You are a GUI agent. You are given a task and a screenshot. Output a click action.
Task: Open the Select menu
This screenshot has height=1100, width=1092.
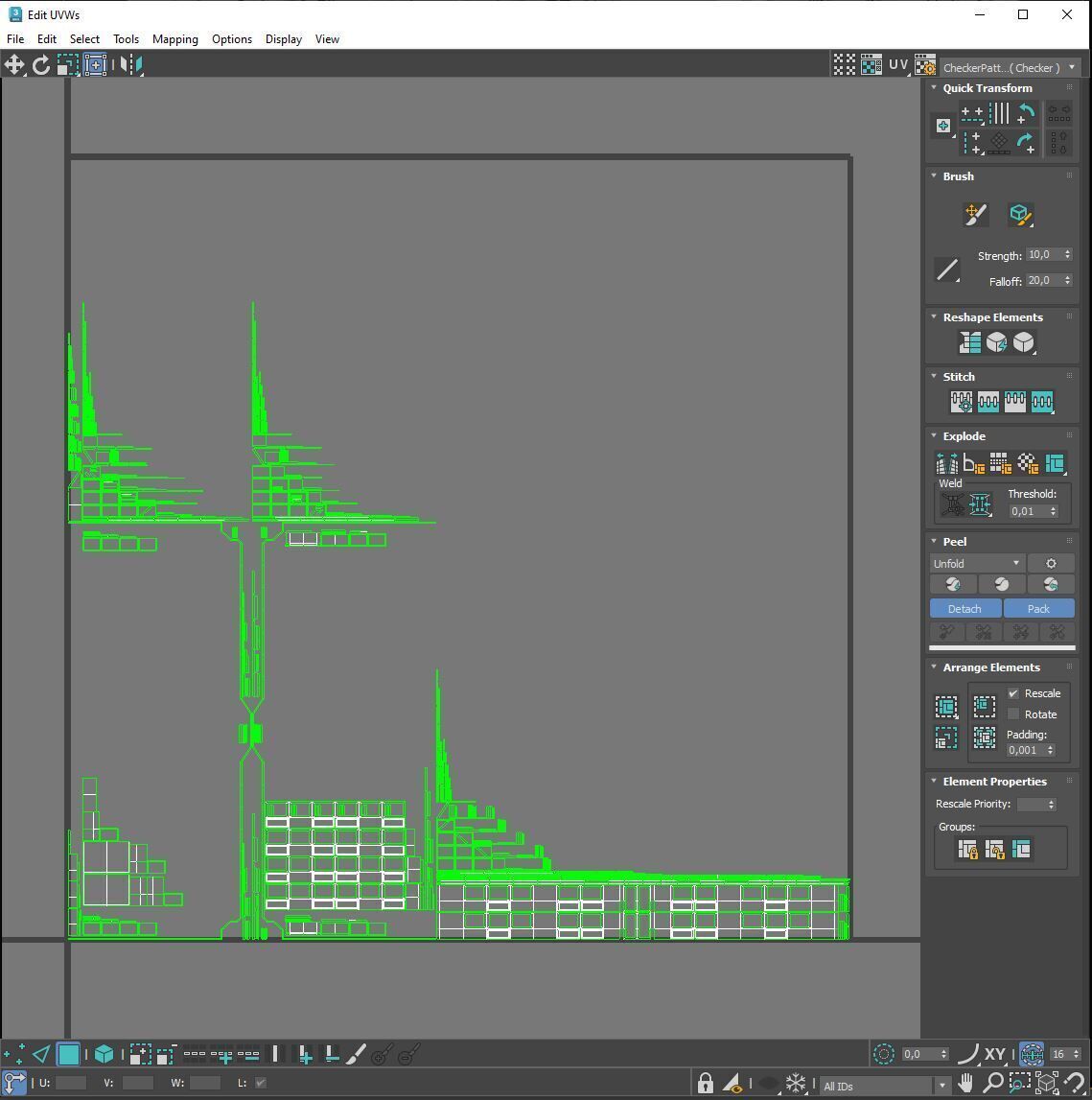(85, 38)
